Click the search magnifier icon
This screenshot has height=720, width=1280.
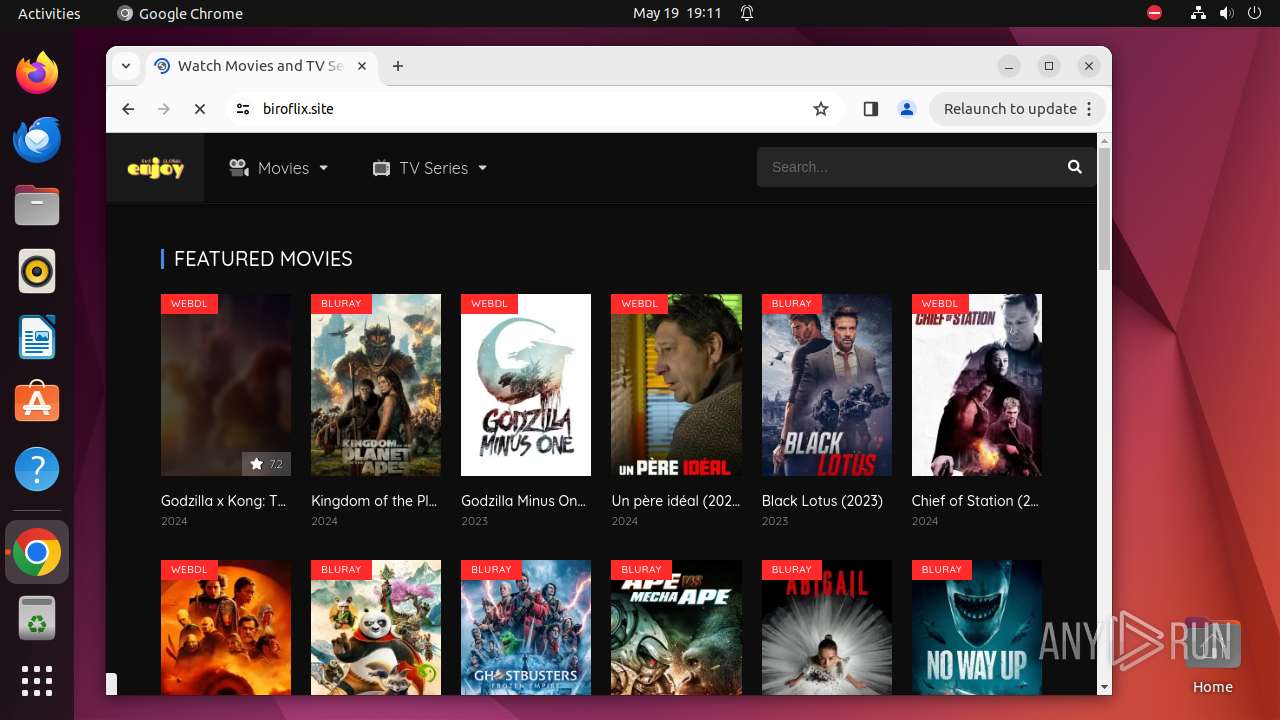1075,167
